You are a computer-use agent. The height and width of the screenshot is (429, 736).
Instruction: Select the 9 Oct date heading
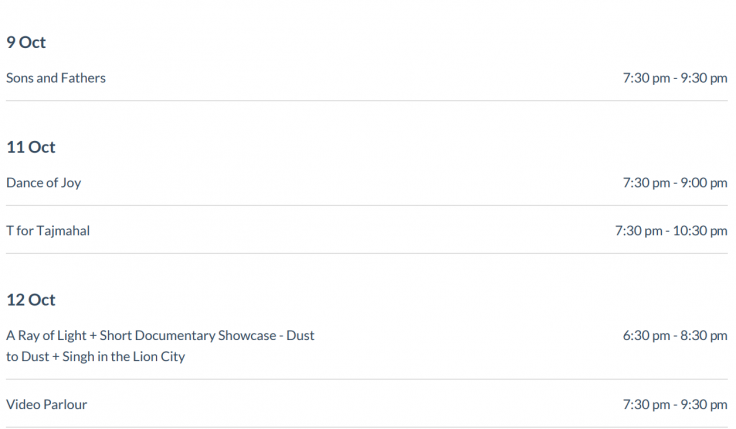click(26, 42)
